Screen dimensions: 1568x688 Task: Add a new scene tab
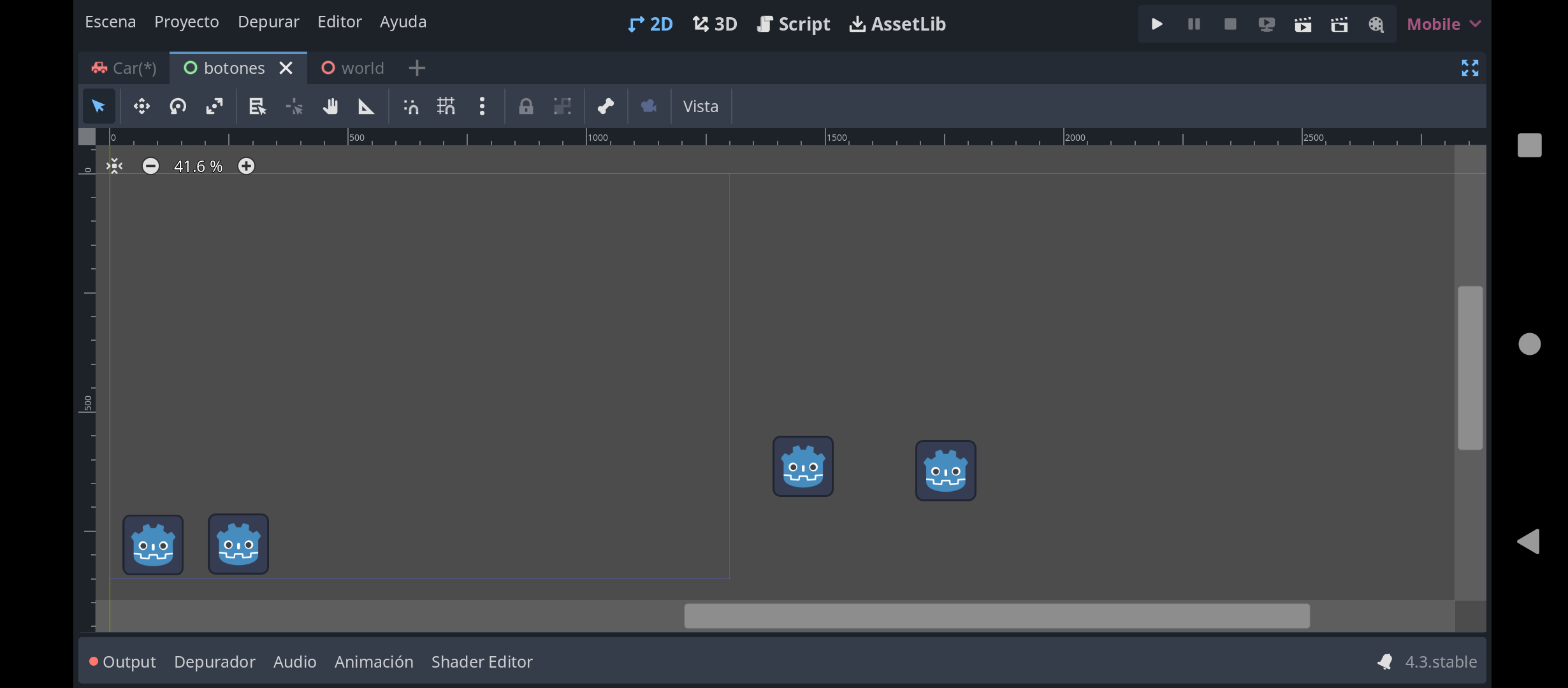click(417, 68)
